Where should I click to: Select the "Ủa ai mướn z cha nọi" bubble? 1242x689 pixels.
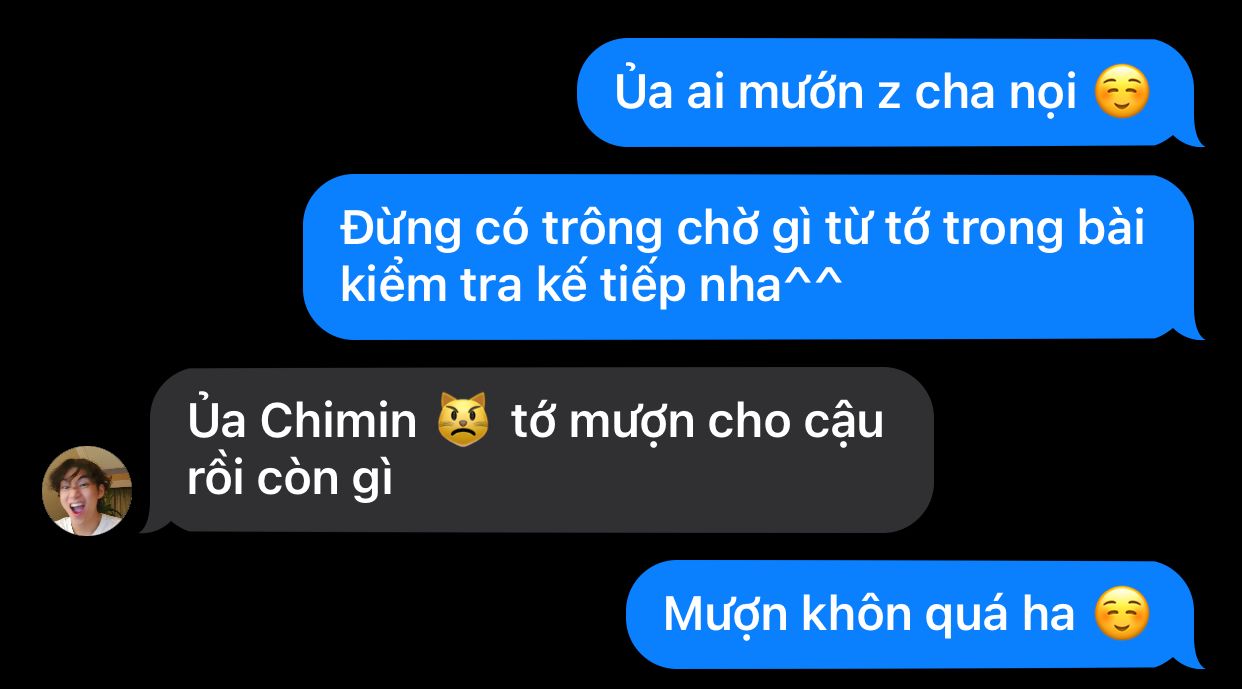[x=890, y=93]
